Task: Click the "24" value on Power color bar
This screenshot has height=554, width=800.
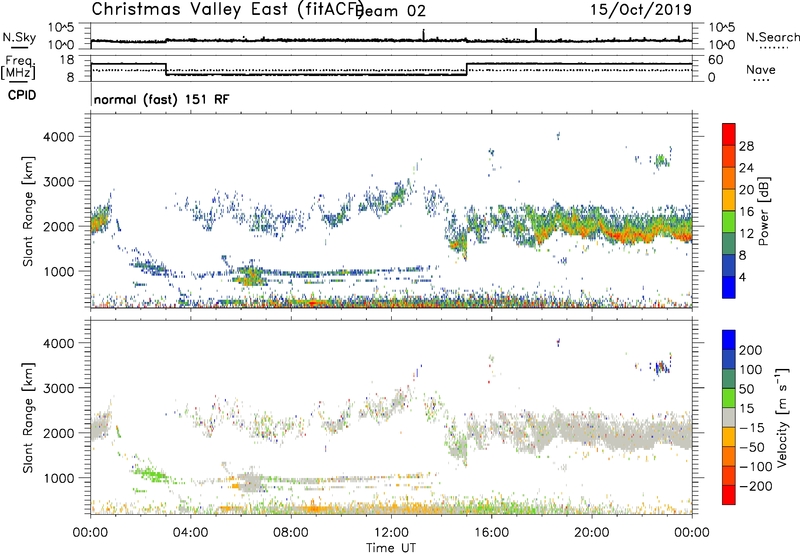Action: (x=746, y=168)
